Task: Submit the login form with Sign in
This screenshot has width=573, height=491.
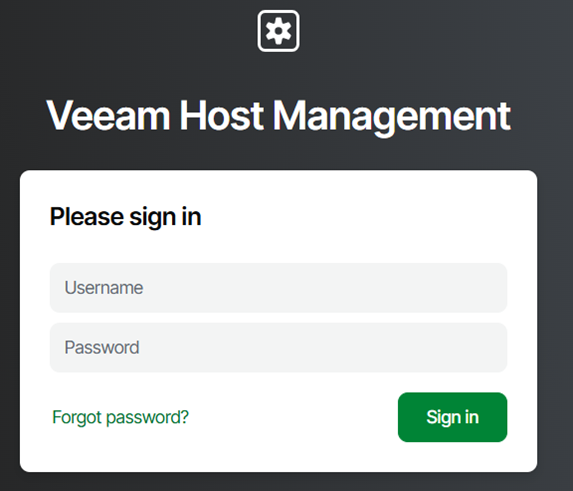Action: coord(452,417)
